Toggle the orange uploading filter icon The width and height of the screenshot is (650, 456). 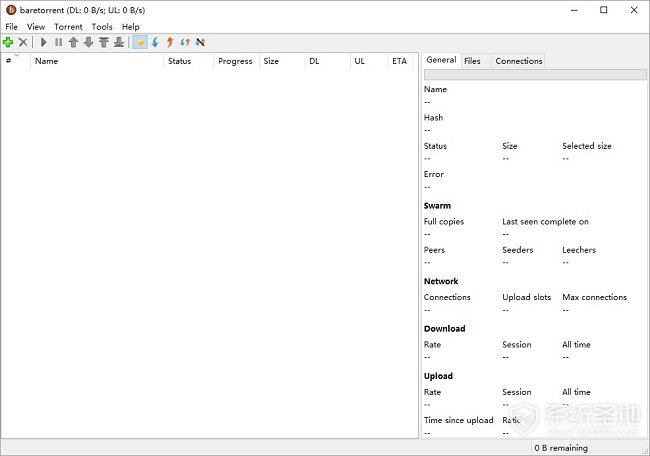point(170,42)
